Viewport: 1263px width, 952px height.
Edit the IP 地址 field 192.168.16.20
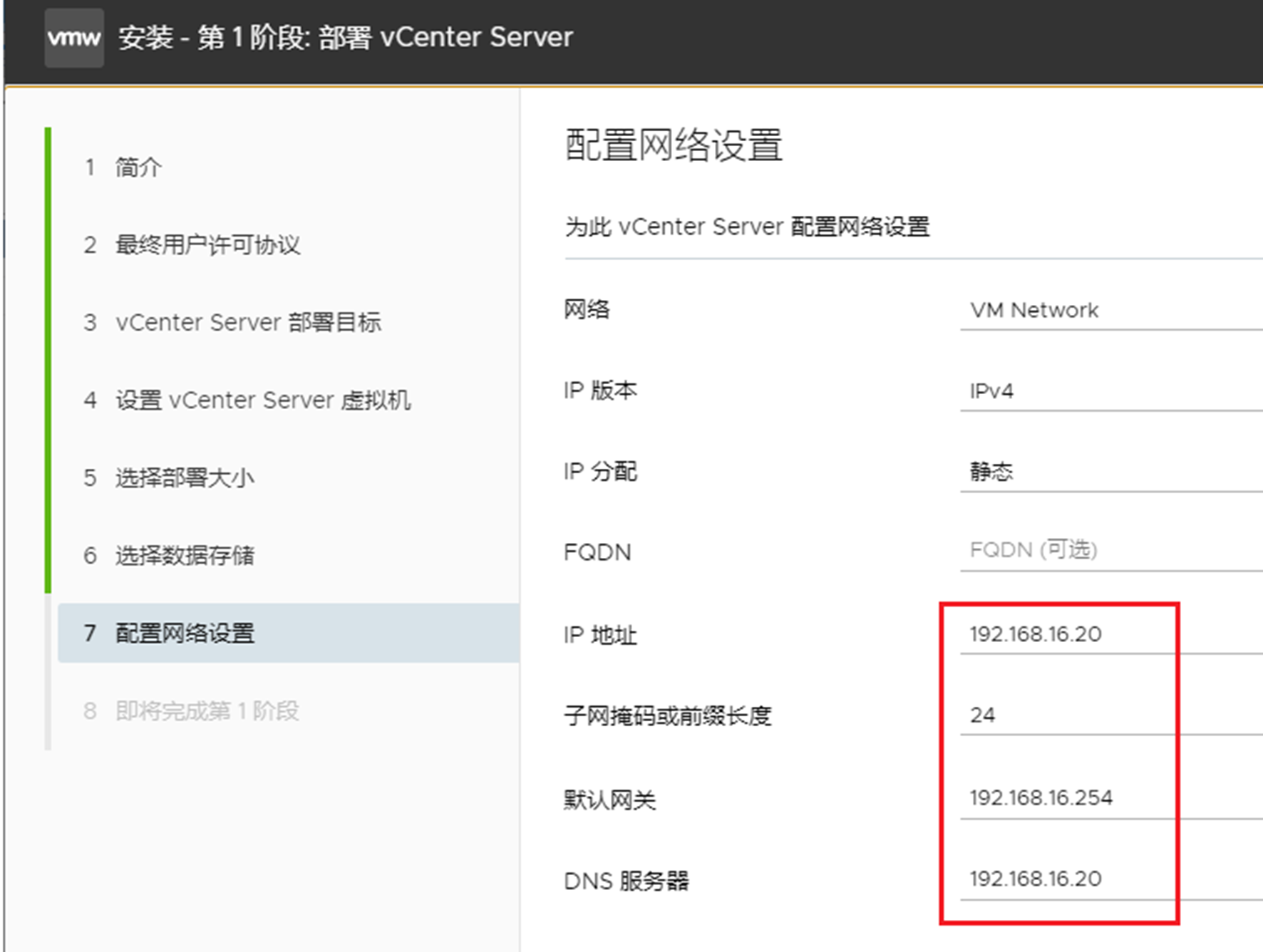pyautogui.click(x=1111, y=634)
